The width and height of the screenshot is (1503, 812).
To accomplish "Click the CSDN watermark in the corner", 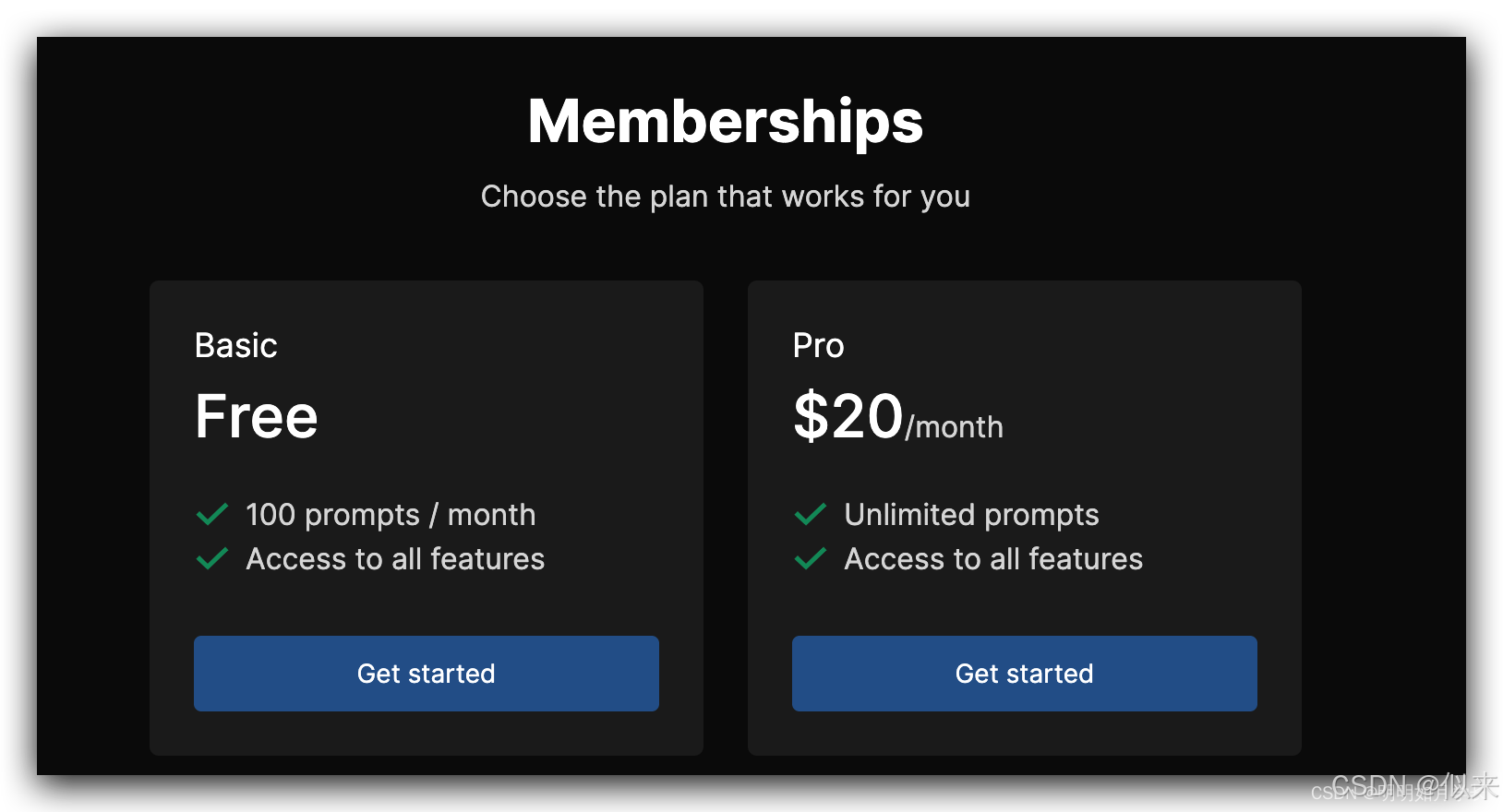I will [x=1413, y=787].
